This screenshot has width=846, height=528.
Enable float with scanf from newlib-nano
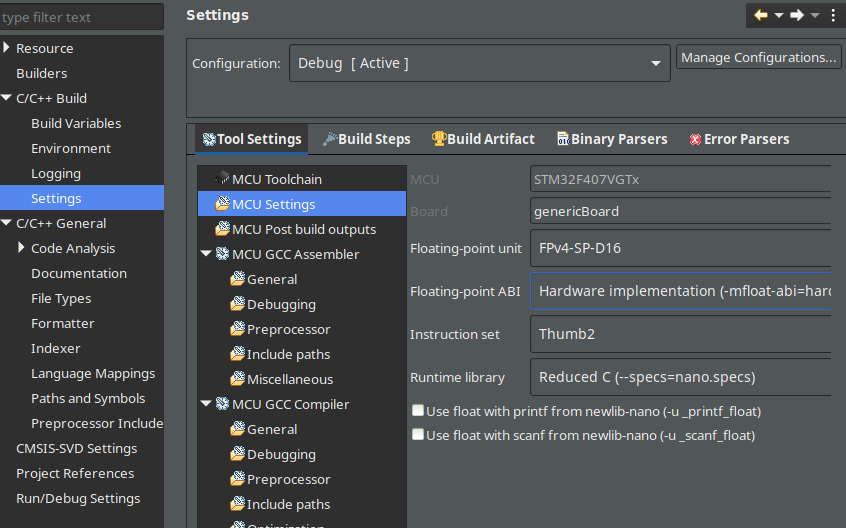tap(418, 435)
